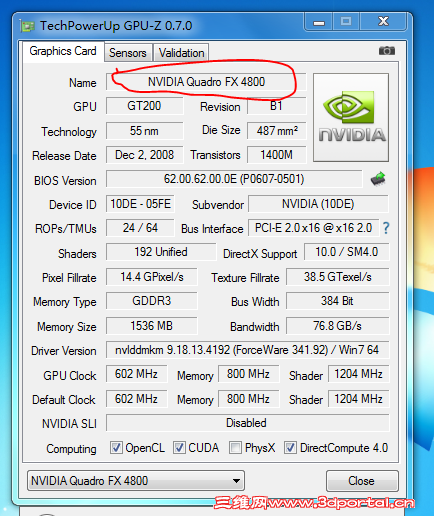The height and width of the screenshot is (516, 434).
Task: Switch to the Sensors tab
Action: (x=128, y=53)
